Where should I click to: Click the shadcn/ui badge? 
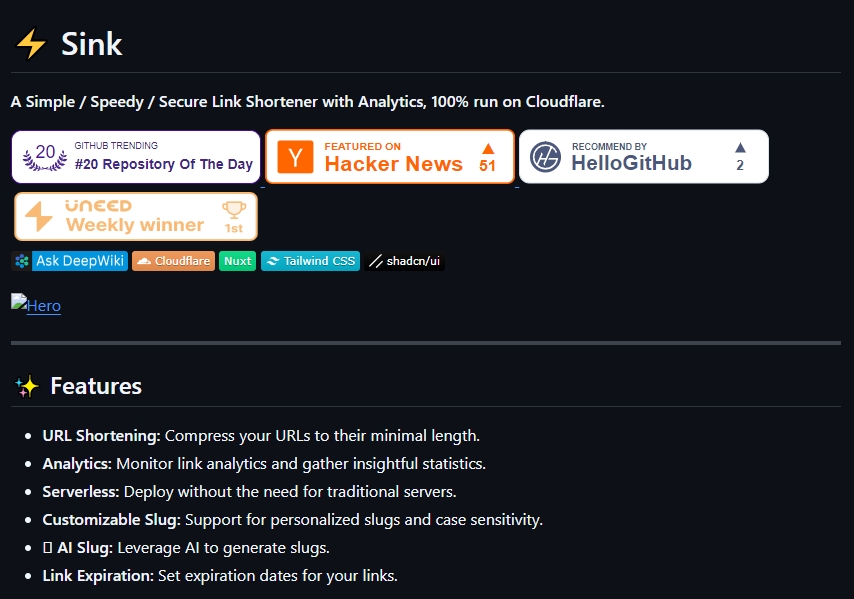(x=405, y=261)
